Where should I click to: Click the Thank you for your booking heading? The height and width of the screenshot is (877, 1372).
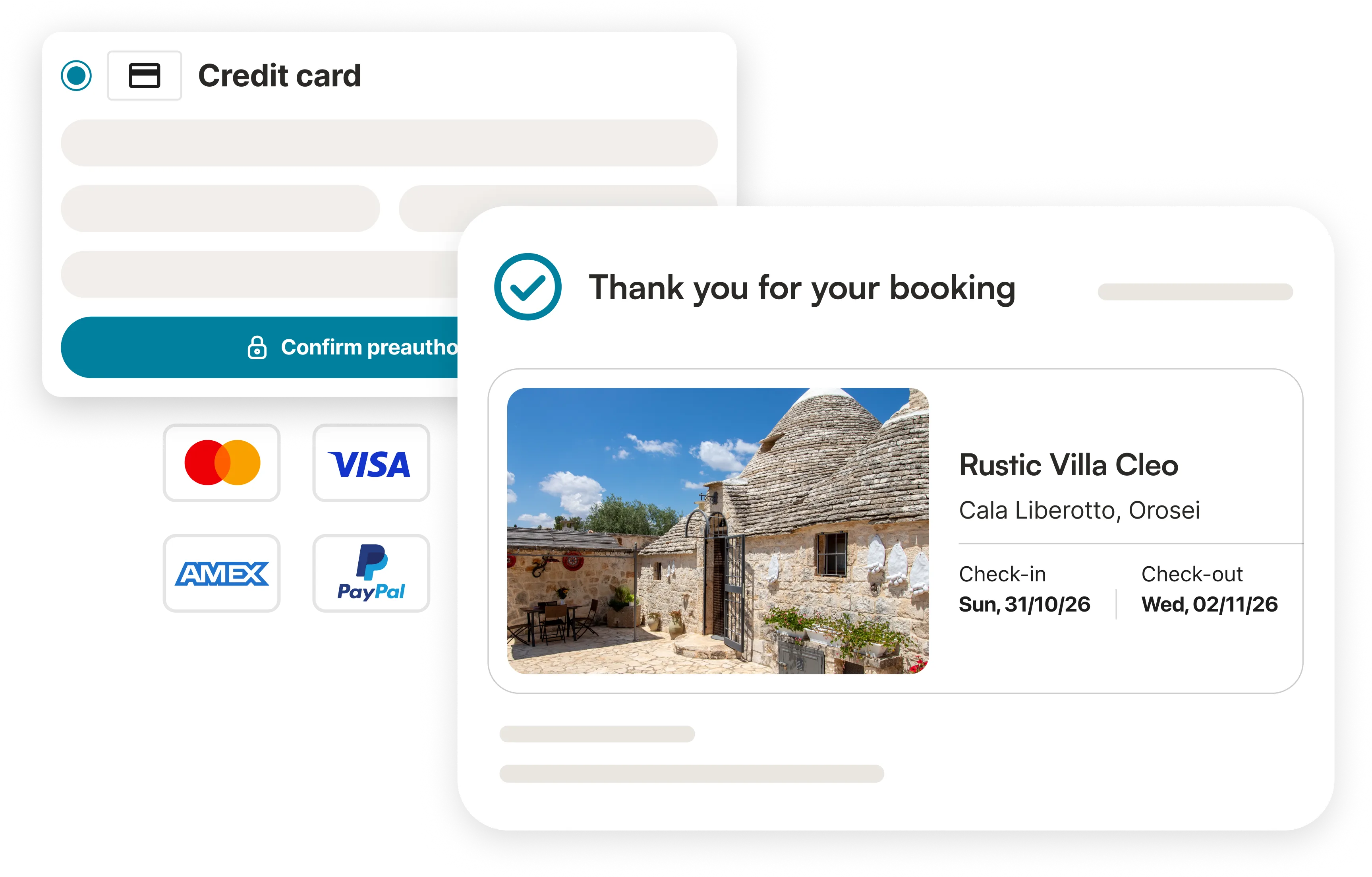pos(802,288)
